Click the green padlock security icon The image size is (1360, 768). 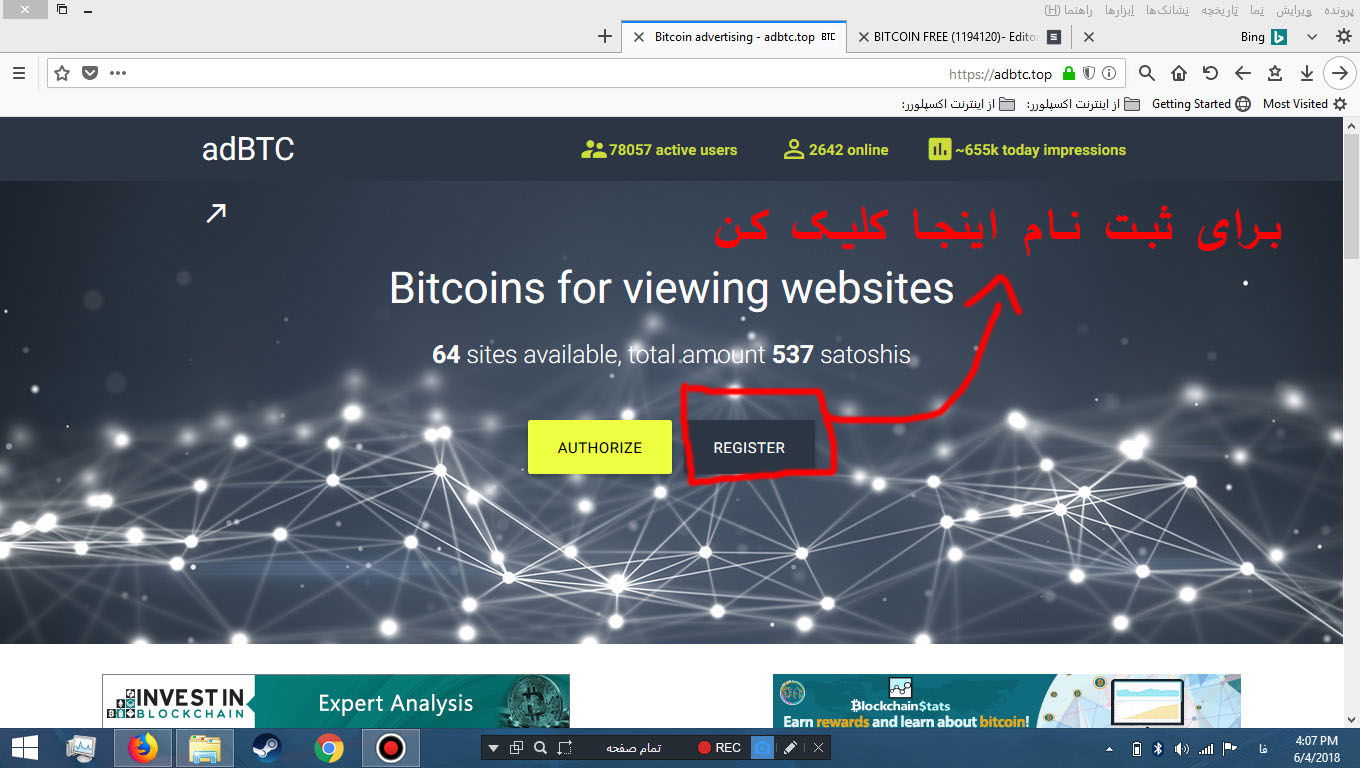point(1069,73)
